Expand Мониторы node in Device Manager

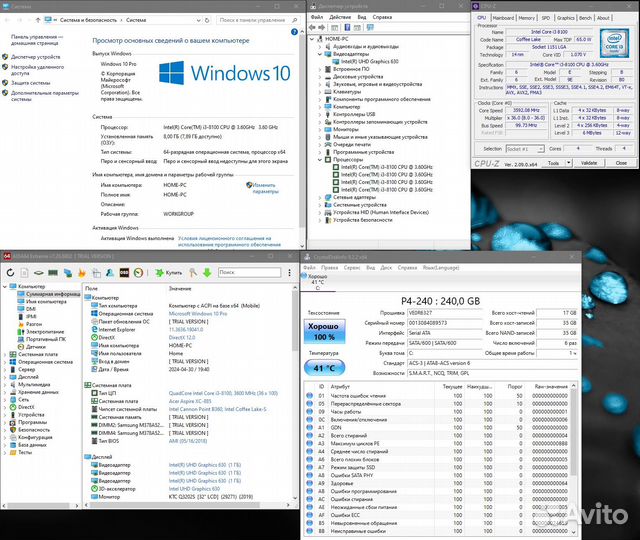pyautogui.click(x=320, y=129)
